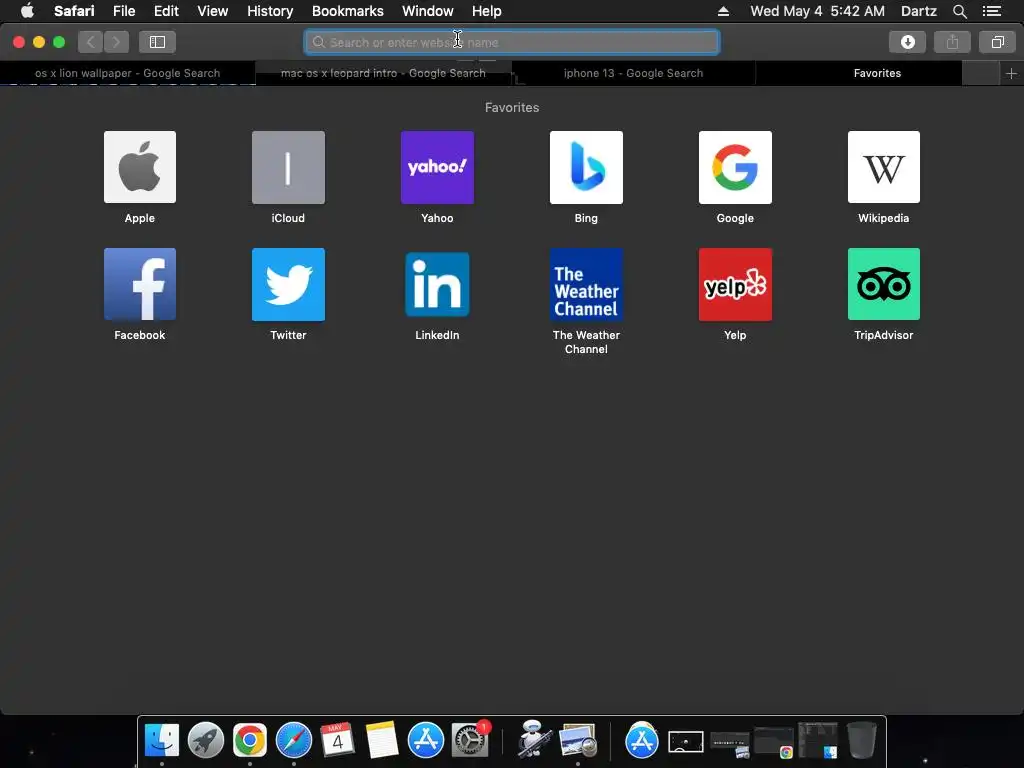Image resolution: width=1024 pixels, height=768 pixels.
Task: Open Preview from the Dock
Action: 578,741
